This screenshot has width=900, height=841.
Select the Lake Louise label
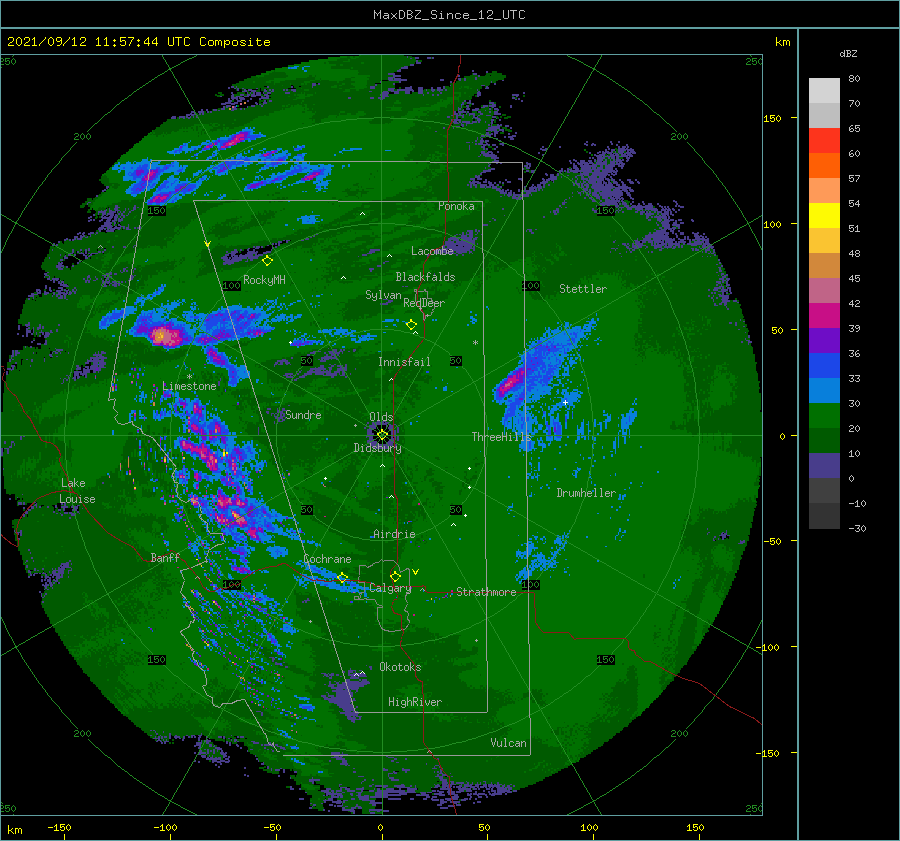tap(77, 491)
